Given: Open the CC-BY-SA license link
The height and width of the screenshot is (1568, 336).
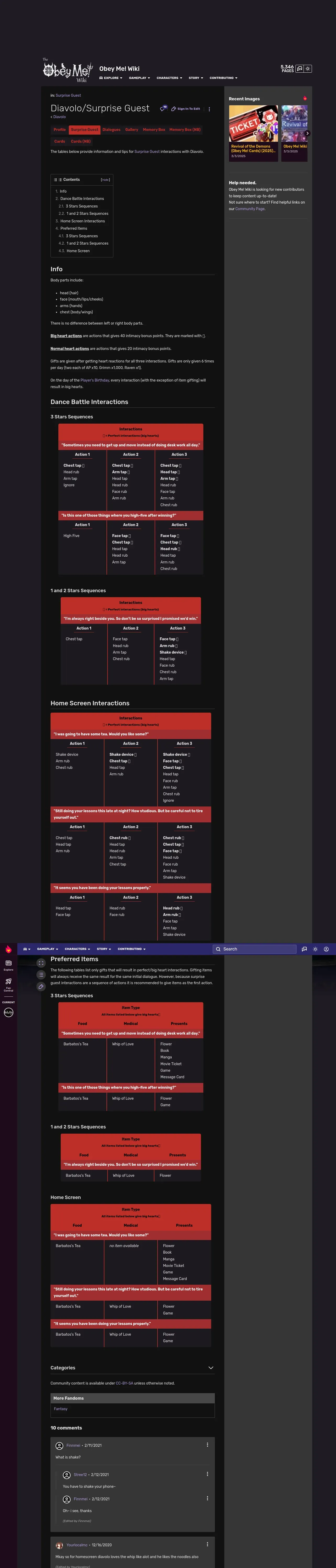Looking at the screenshot, I should 124,1383.
